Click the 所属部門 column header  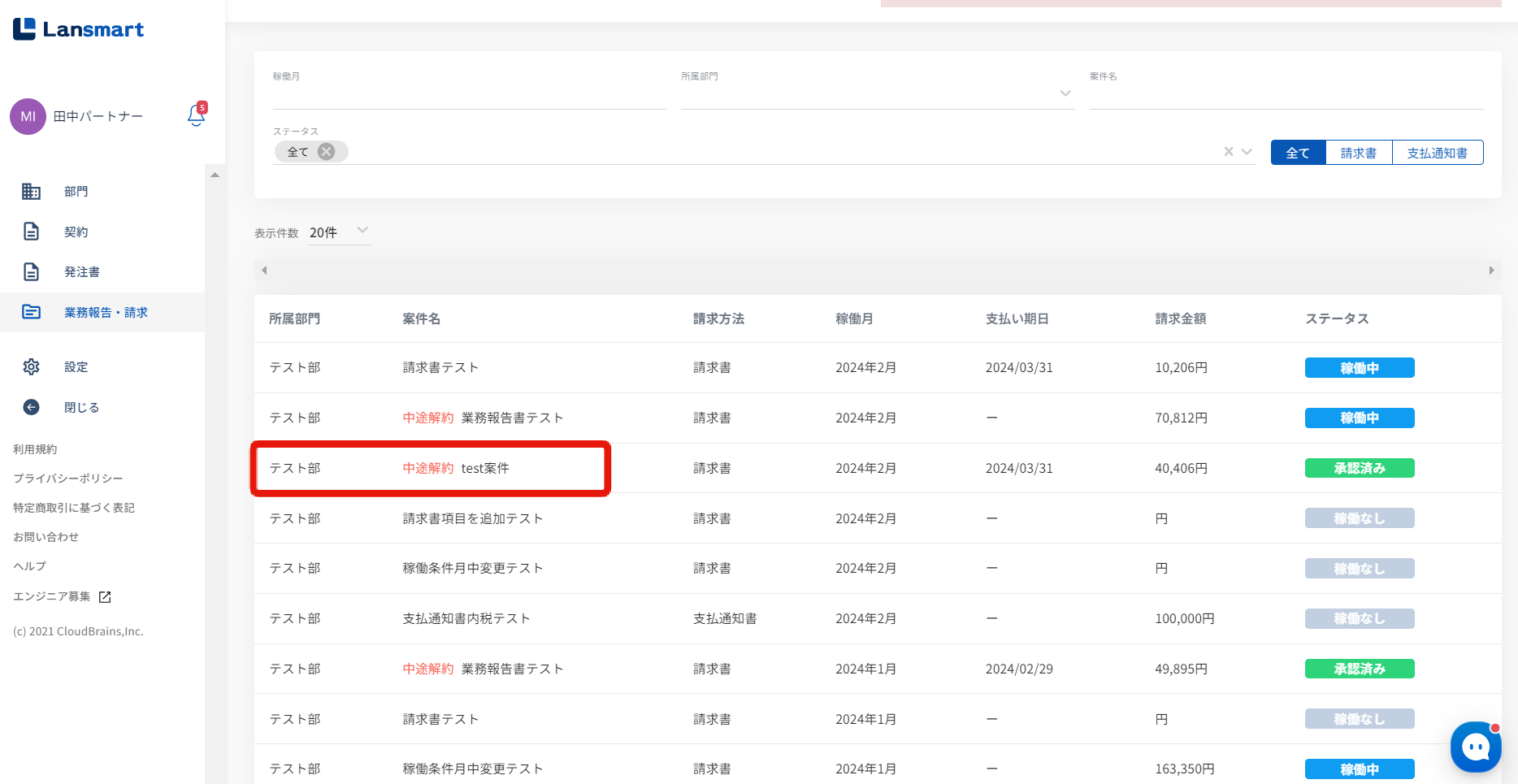click(x=294, y=318)
